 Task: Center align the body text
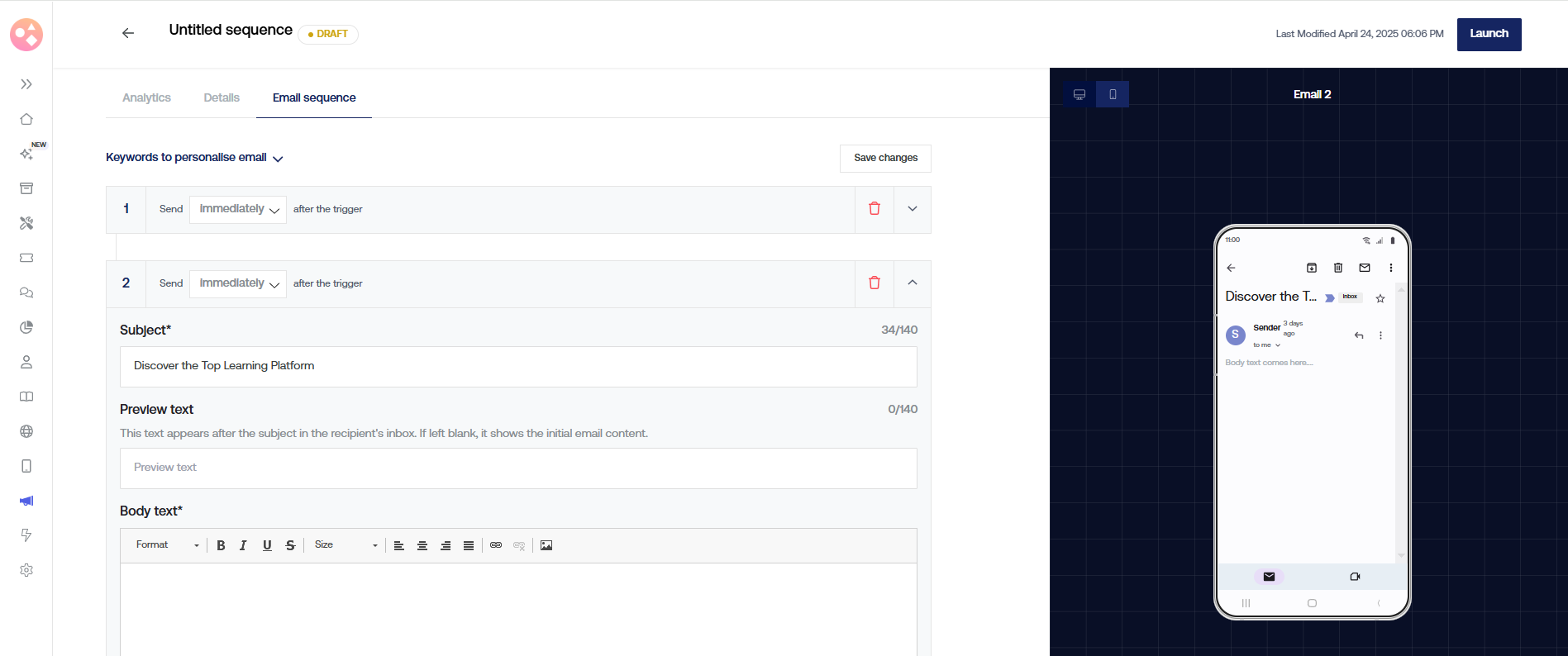click(x=422, y=545)
